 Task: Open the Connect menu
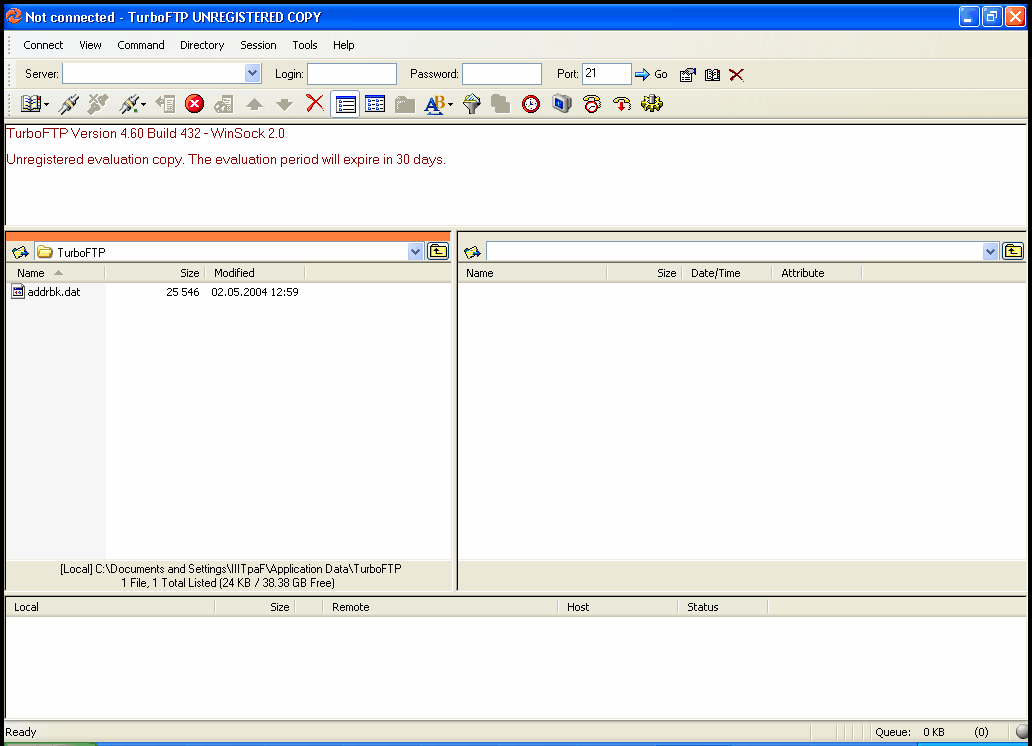tap(43, 45)
